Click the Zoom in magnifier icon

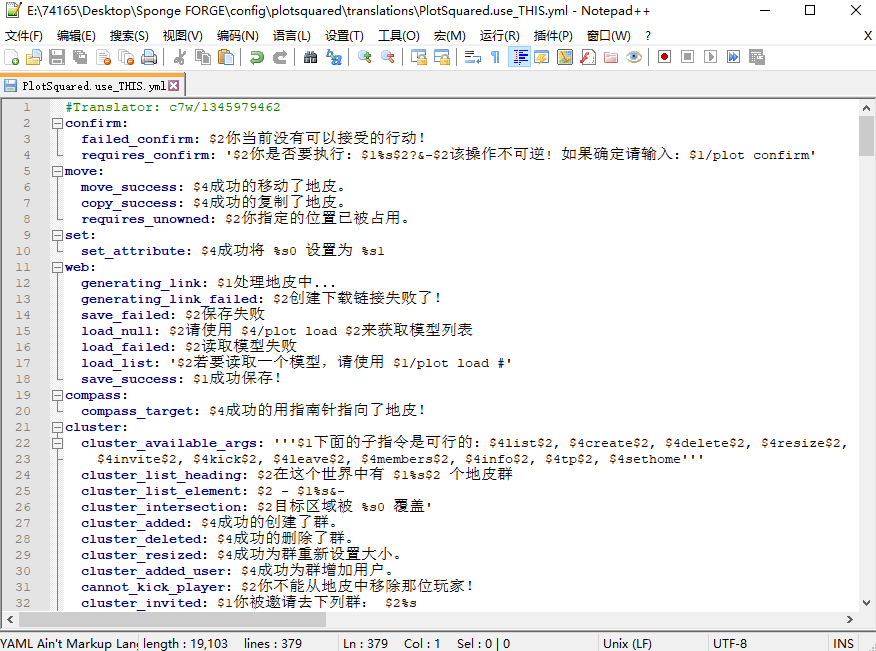[x=365, y=57]
